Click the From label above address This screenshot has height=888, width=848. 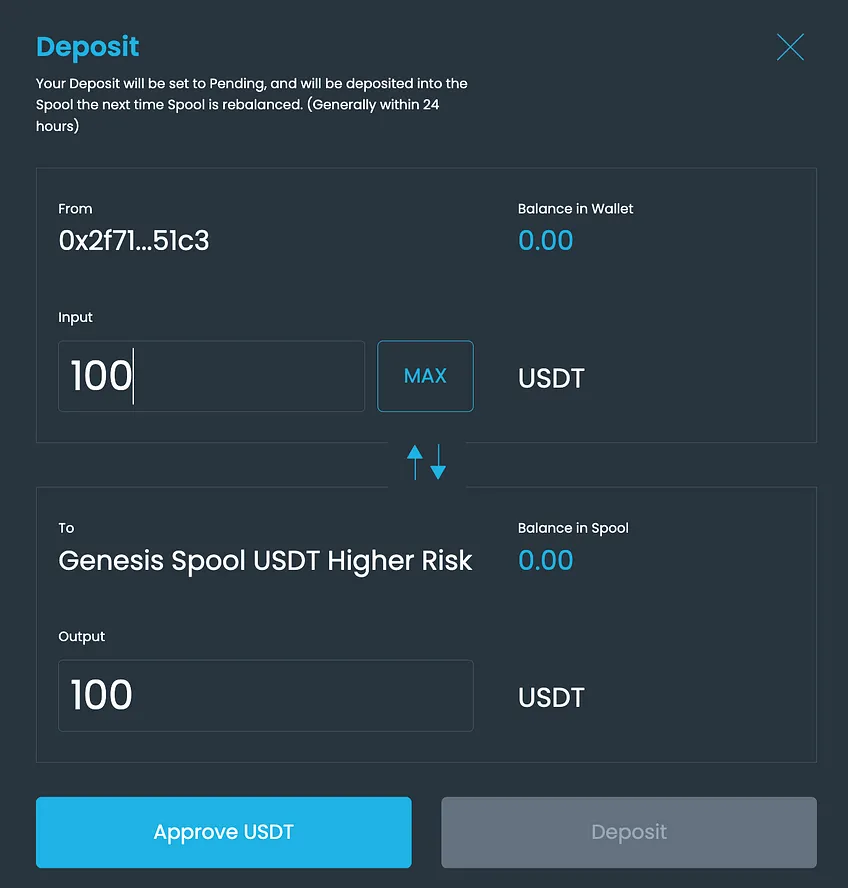pos(75,209)
